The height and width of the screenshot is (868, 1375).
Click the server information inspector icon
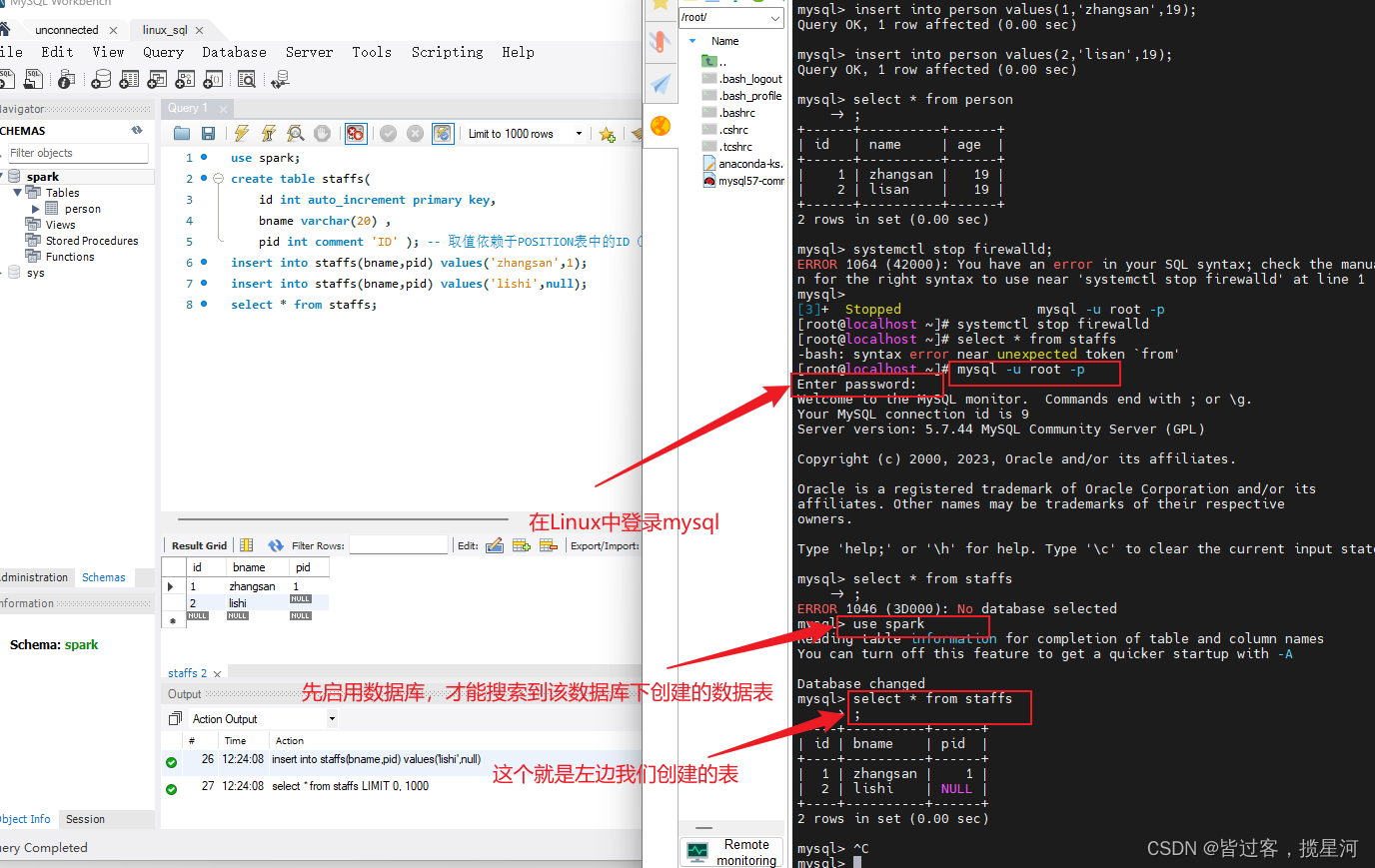(66, 79)
